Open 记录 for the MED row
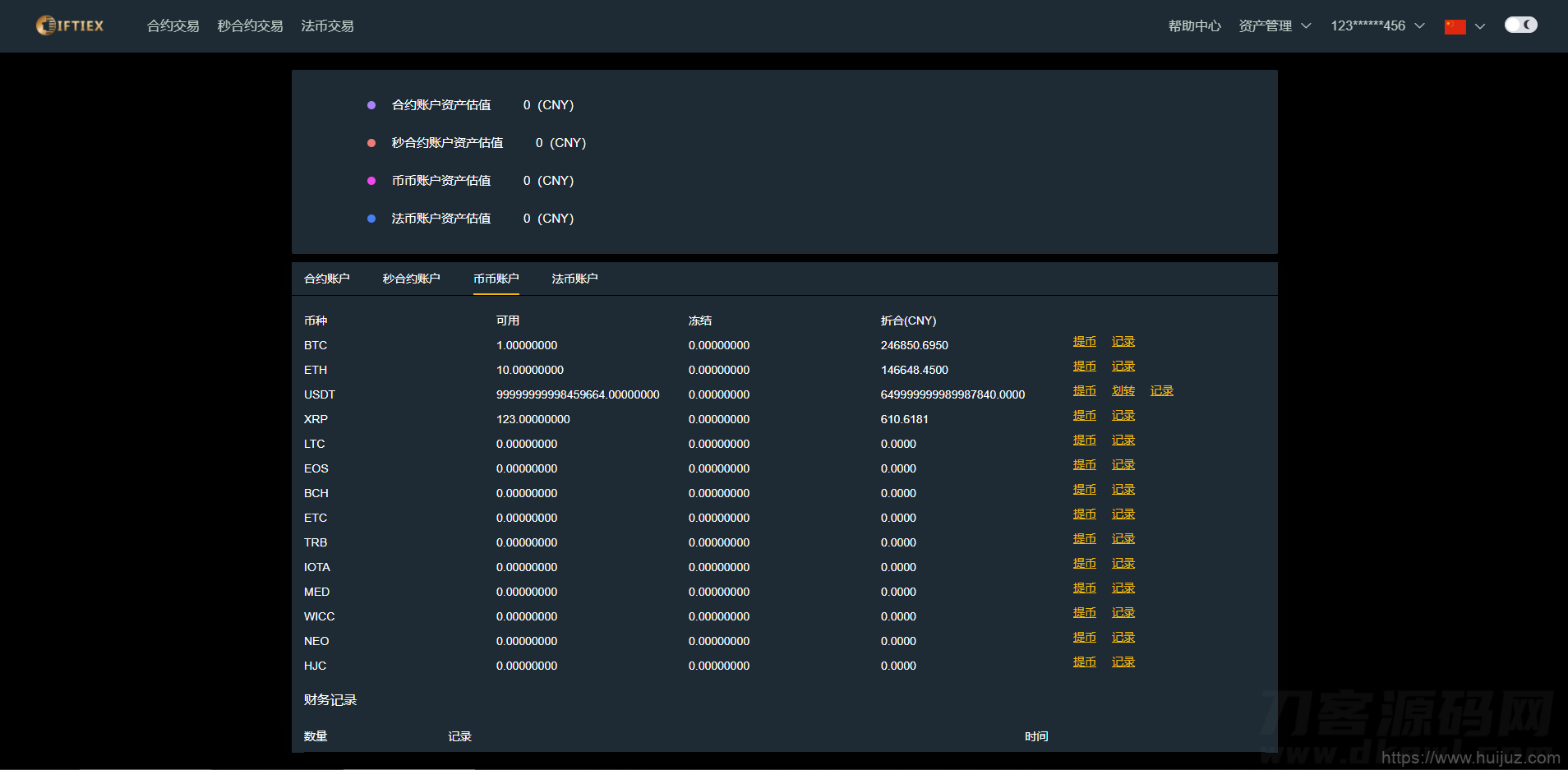 click(x=1123, y=588)
